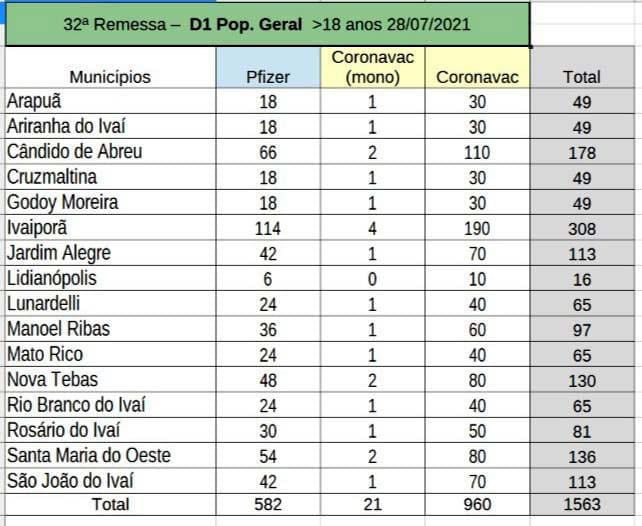Select the grand total cell 1563
Screen dimensions: 642x526
coord(582,505)
